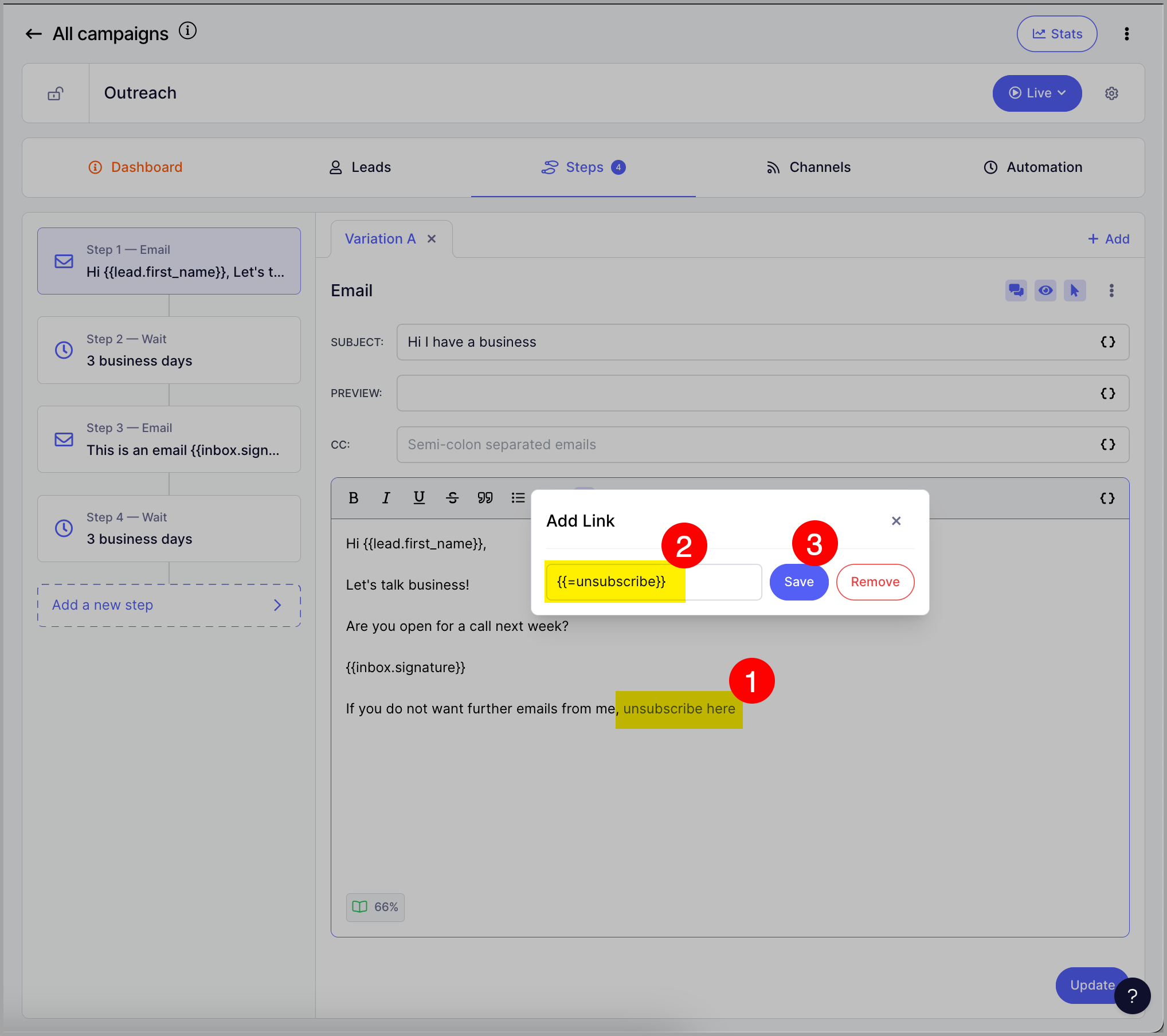The image size is (1167, 1036).
Task: Expand the Live status dropdown
Action: tap(1037, 93)
